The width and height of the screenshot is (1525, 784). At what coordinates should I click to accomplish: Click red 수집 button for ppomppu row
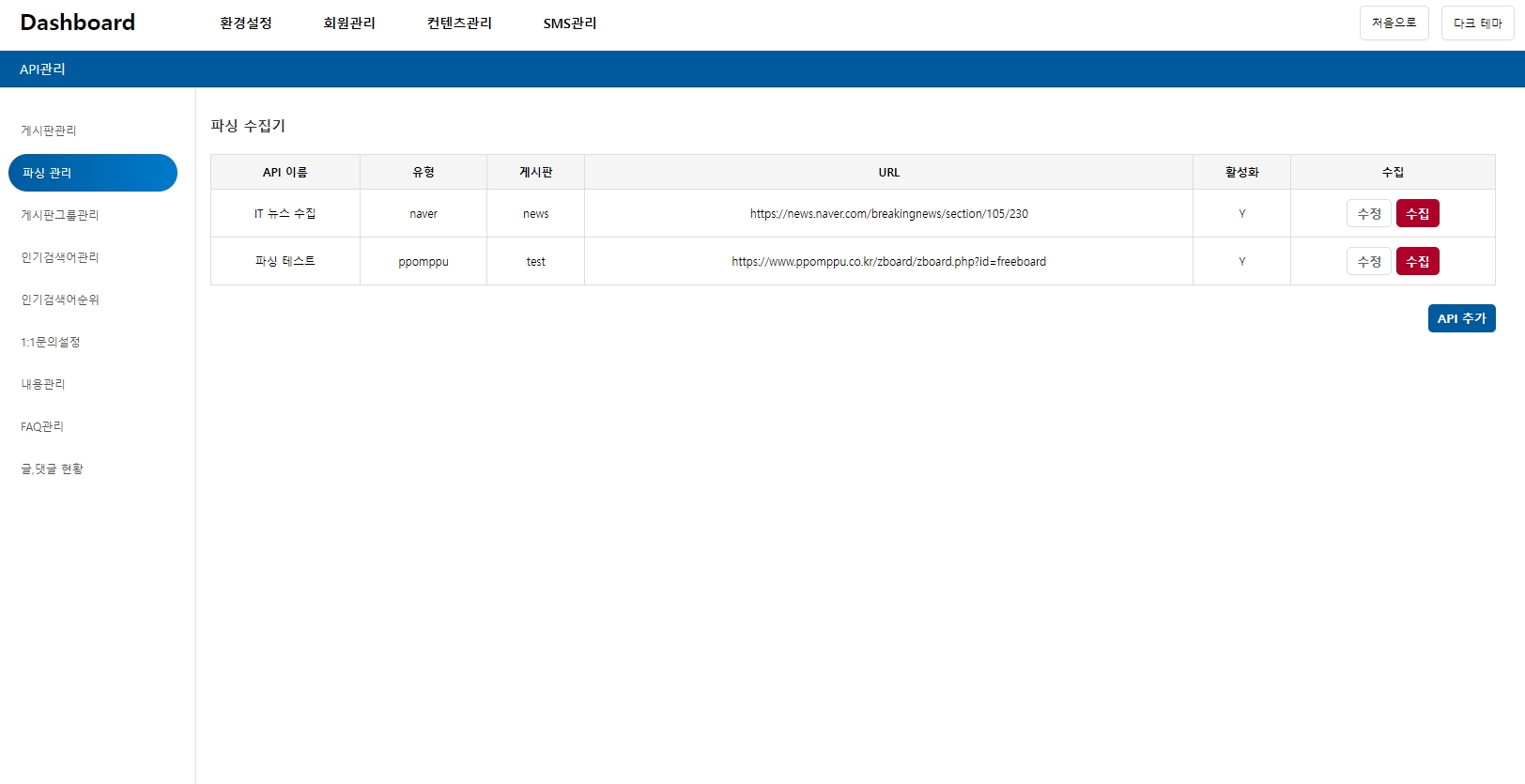[1417, 261]
